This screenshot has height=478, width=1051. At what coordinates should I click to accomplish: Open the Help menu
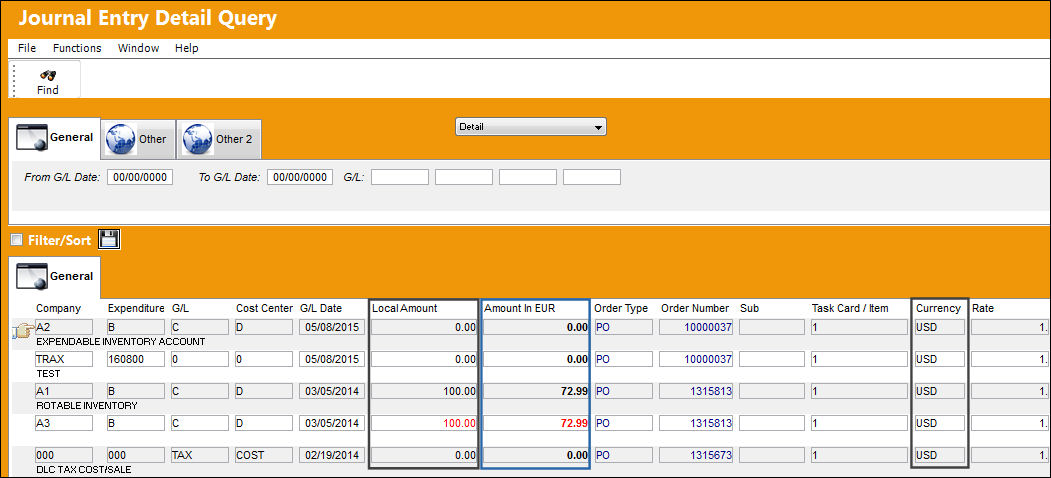click(186, 48)
